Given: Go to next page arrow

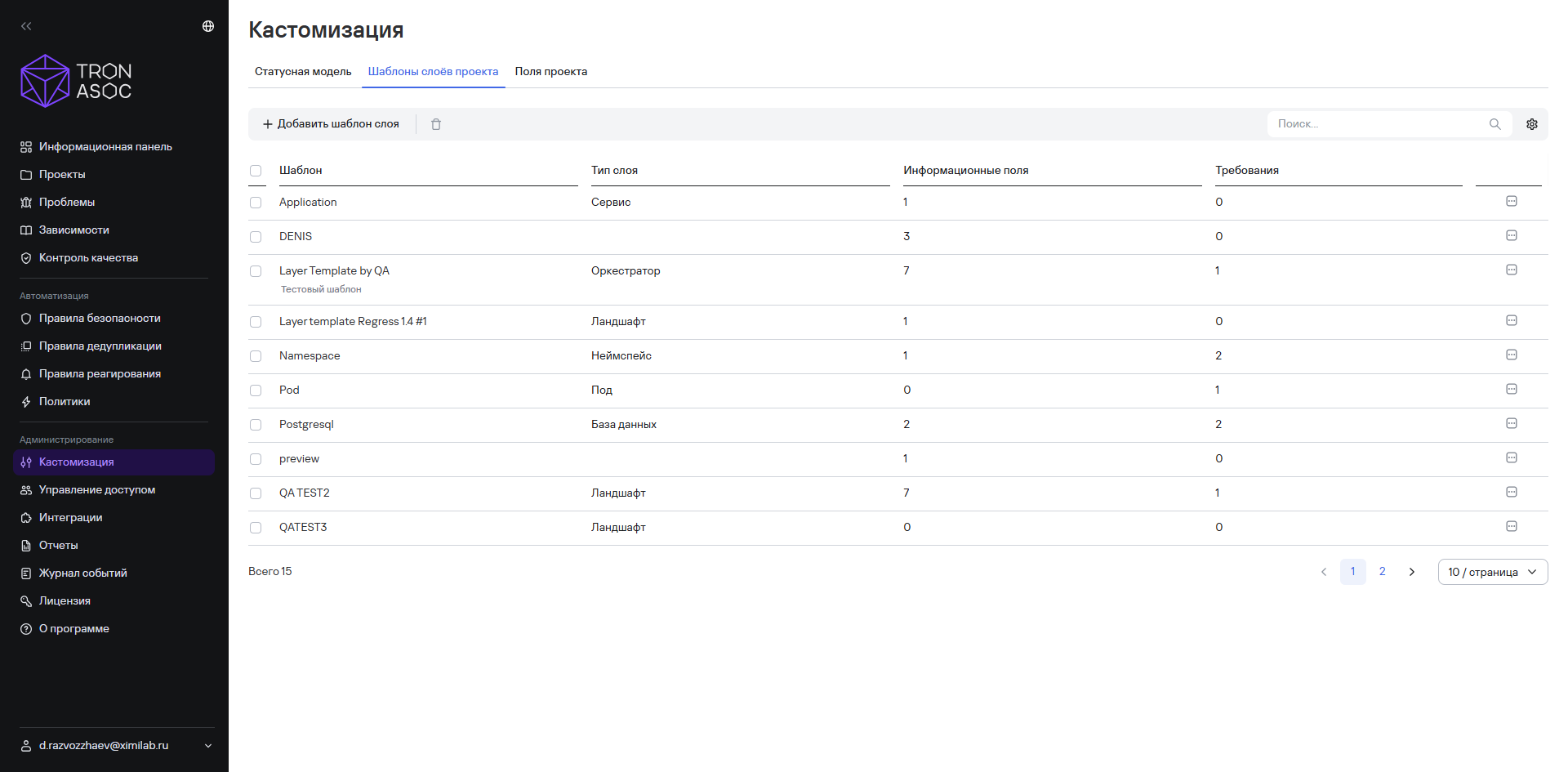Looking at the screenshot, I should (x=1412, y=572).
